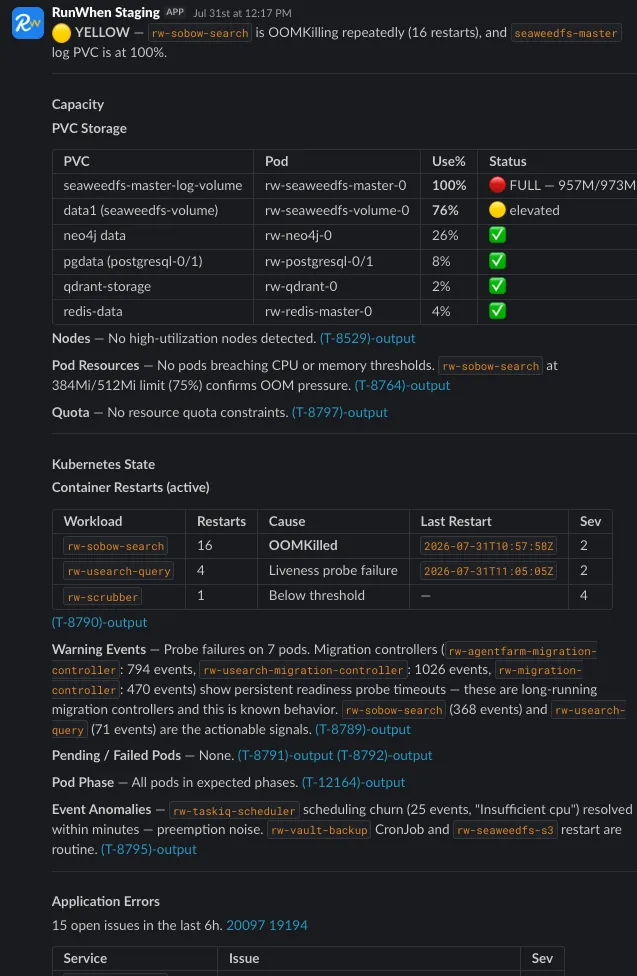Open the RunWhen Staging app avatar
Screen dimensions: 637x976
tap(29, 23)
